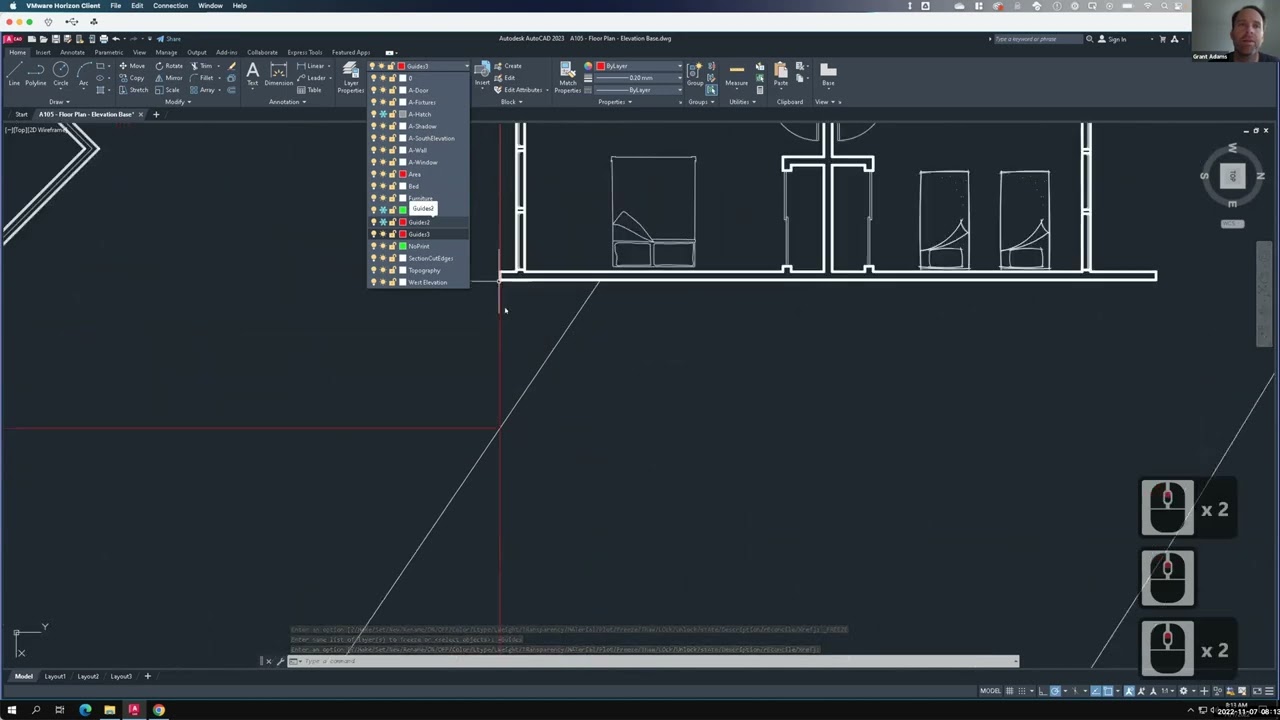Select the Start drawing tab
Viewport: 1280px width, 720px height.
[21, 114]
